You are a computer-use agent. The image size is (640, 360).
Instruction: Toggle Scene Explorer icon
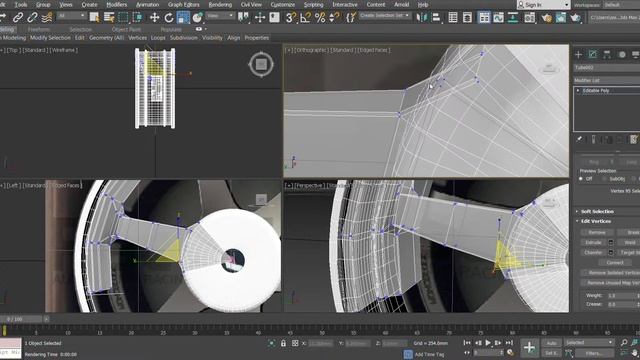tap(453, 17)
